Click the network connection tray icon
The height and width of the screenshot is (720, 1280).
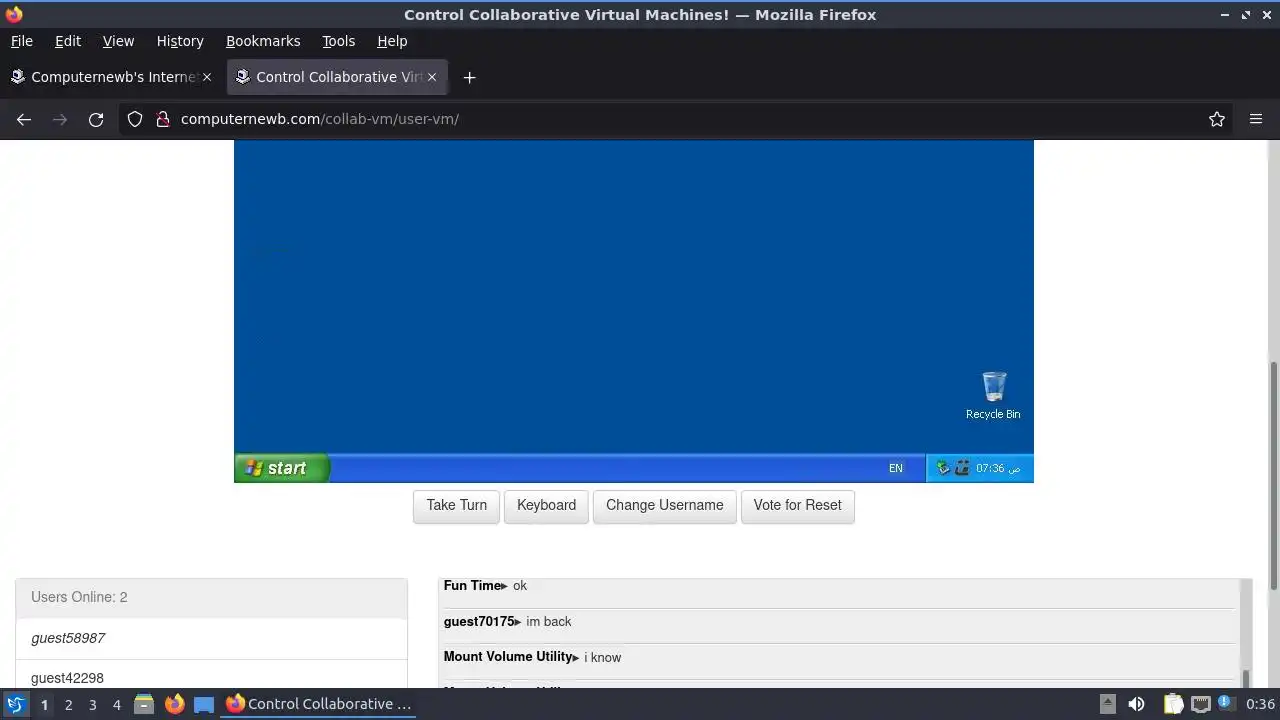tap(1201, 704)
